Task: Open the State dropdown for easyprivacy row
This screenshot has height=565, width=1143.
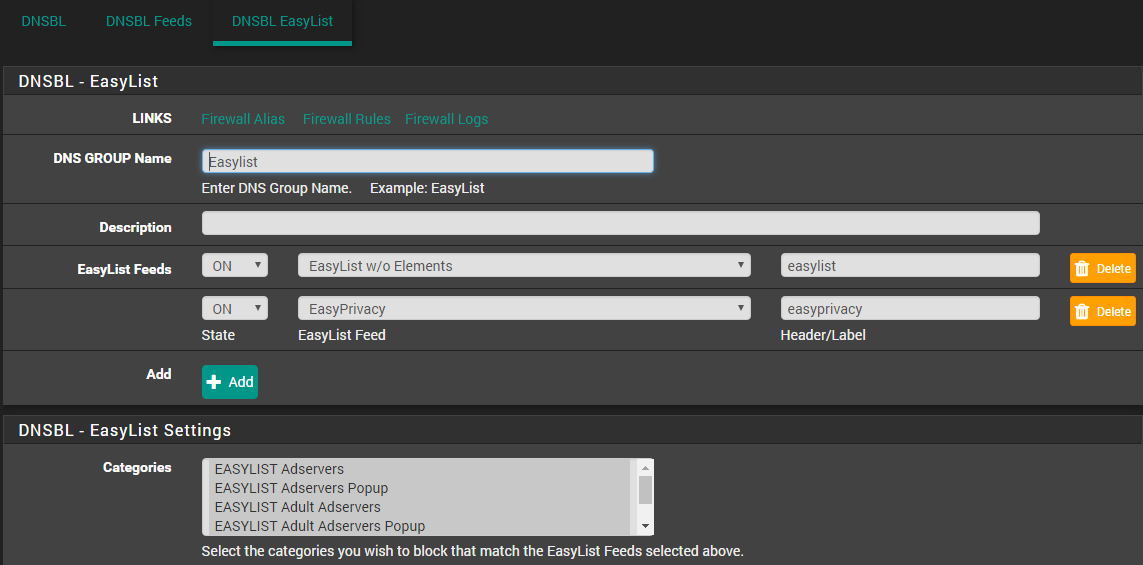Action: click(x=235, y=308)
